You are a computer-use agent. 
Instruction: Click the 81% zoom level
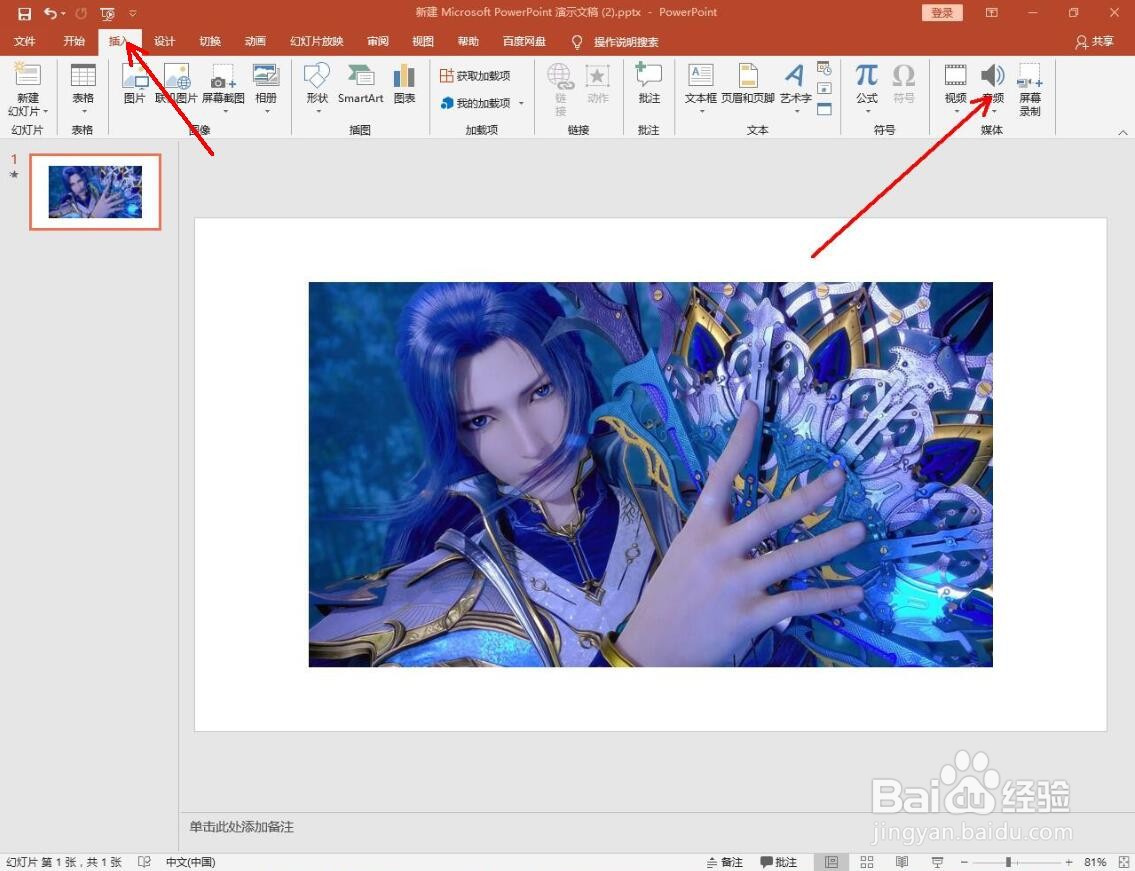tap(1094, 862)
